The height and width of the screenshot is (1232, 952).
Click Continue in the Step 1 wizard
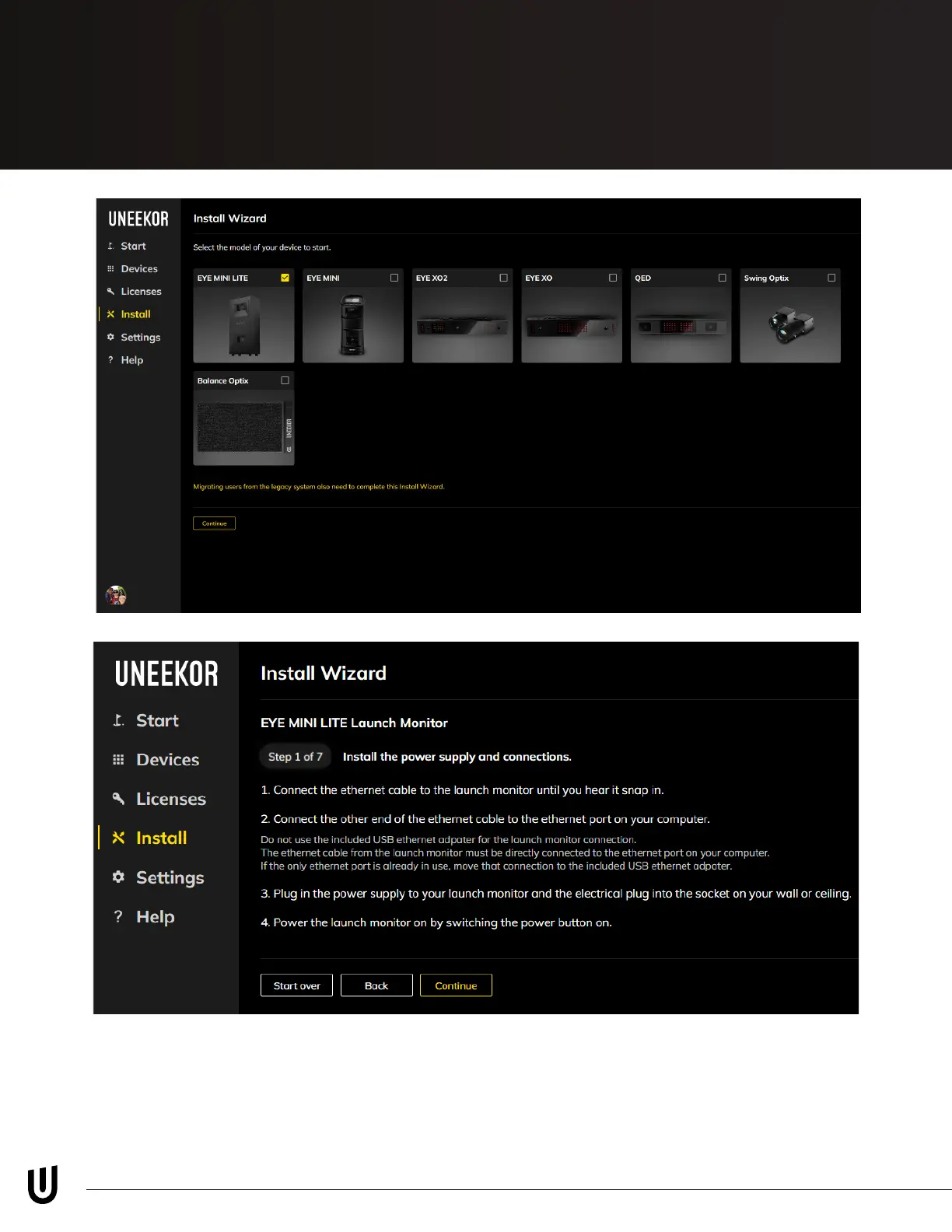(456, 985)
